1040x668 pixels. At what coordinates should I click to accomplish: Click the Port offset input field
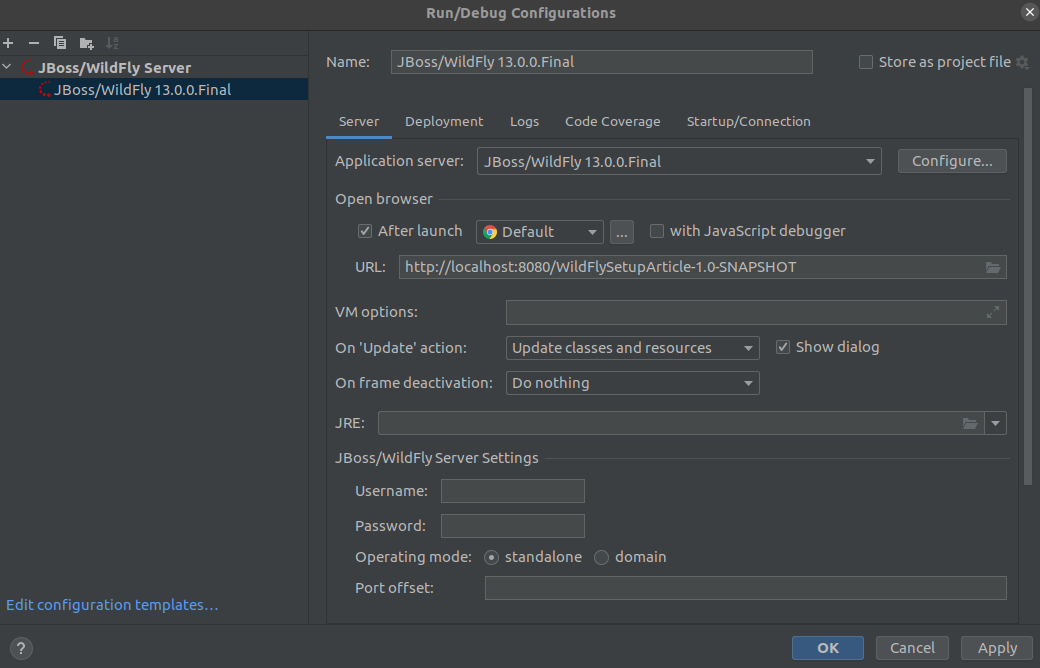[x=745, y=587]
